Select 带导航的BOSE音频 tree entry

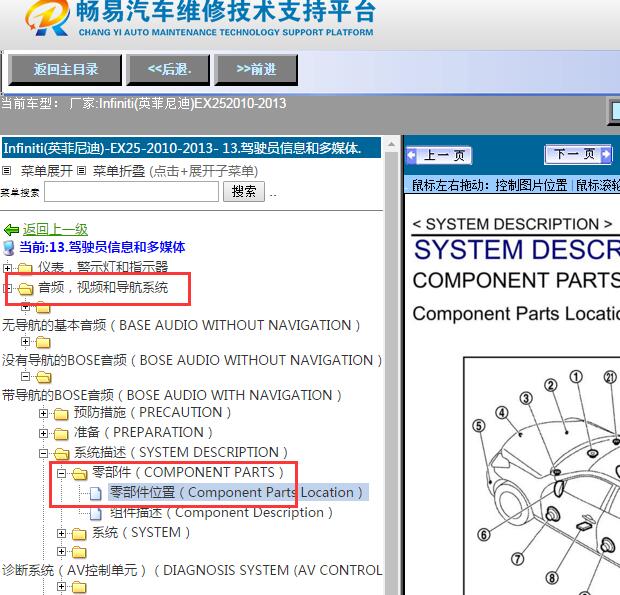[x=172, y=395]
